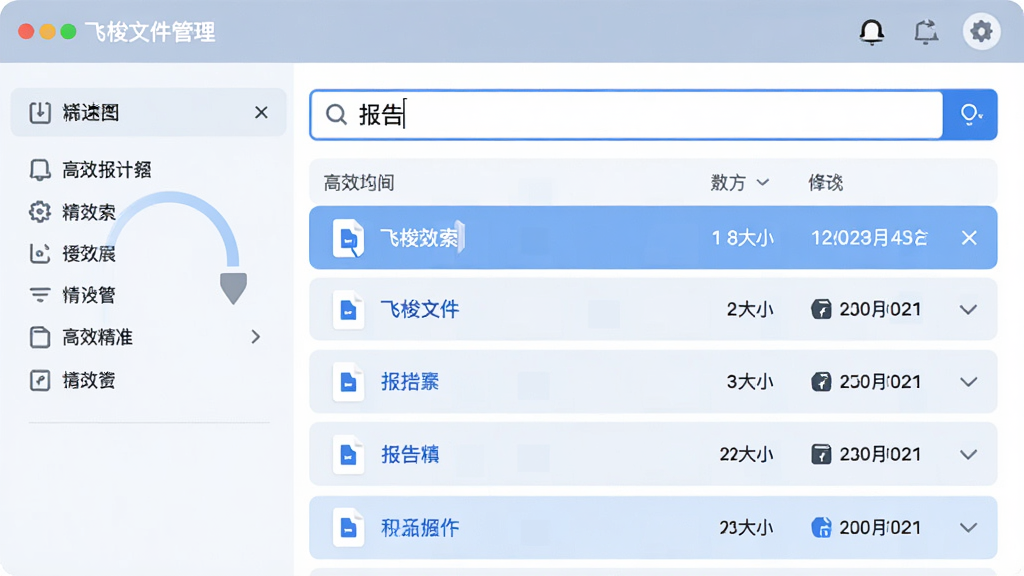Open the bottom row file link, 23大小
The height and width of the screenshot is (576, 1024).
click(x=420, y=527)
